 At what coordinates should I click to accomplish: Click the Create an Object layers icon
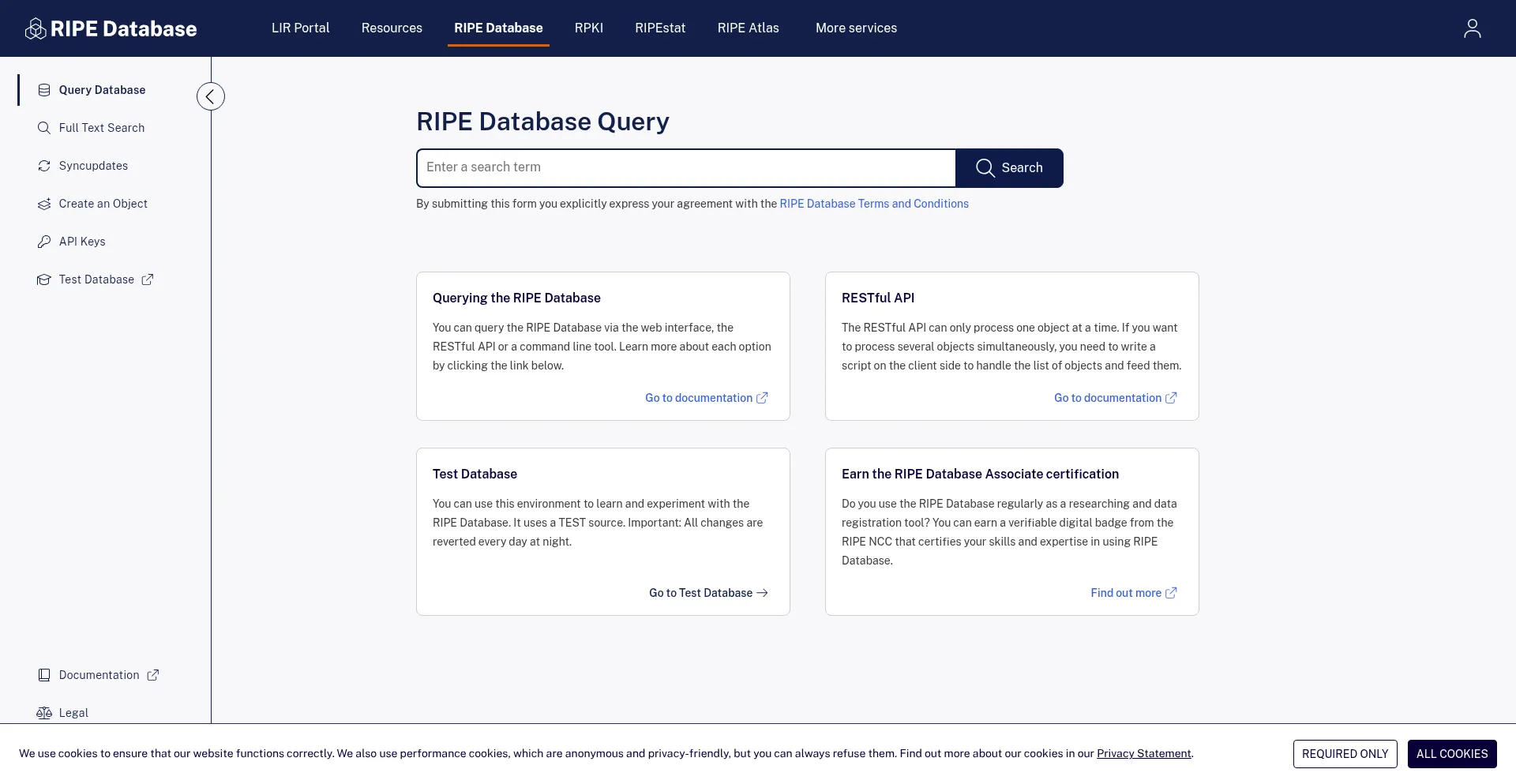tap(44, 204)
